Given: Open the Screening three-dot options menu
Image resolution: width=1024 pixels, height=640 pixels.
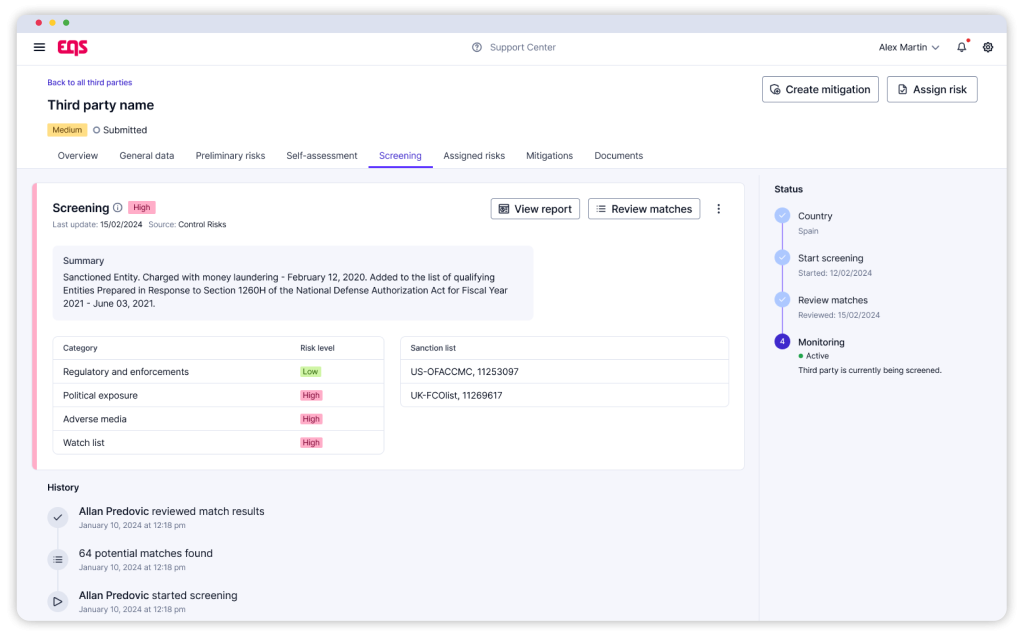Looking at the screenshot, I should pyautogui.click(x=718, y=209).
